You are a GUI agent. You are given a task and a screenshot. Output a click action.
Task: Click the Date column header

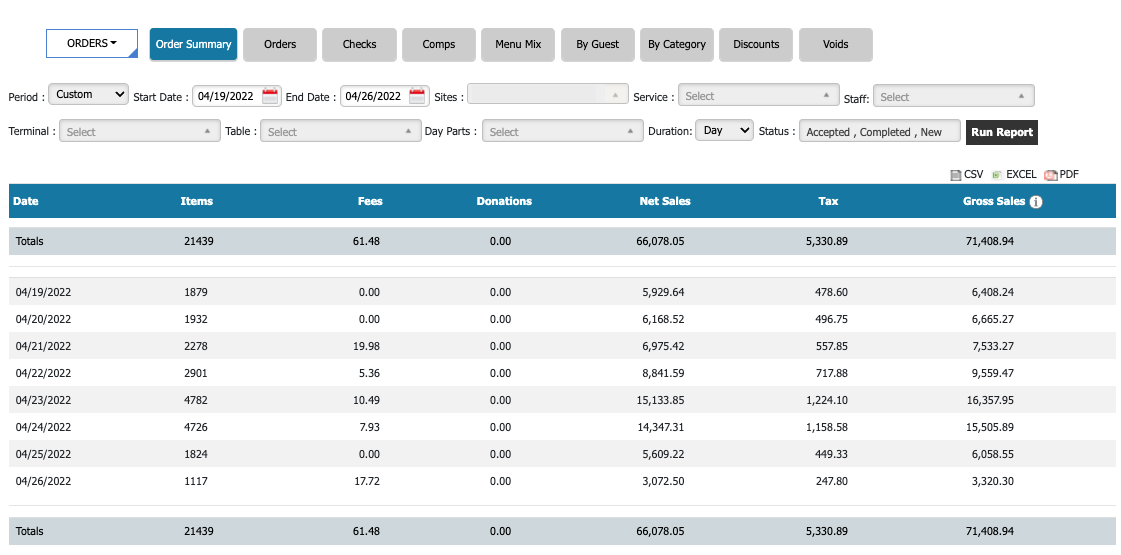click(26, 202)
